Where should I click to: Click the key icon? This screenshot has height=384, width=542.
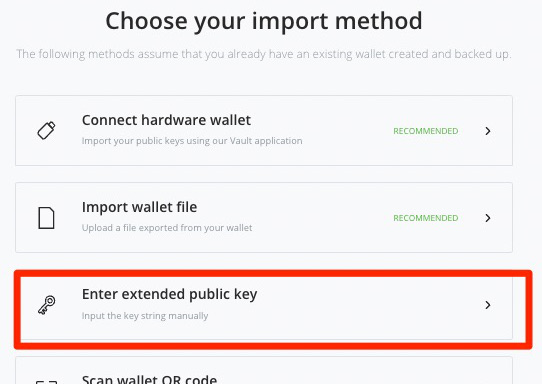coord(47,305)
